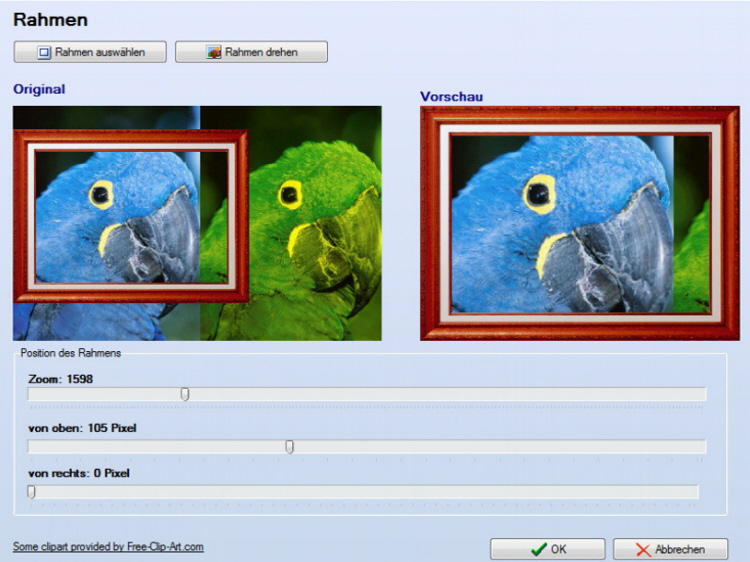The width and height of the screenshot is (750, 562).
Task: Click the frame icon on Rahmen auswählen
Action: [x=44, y=52]
